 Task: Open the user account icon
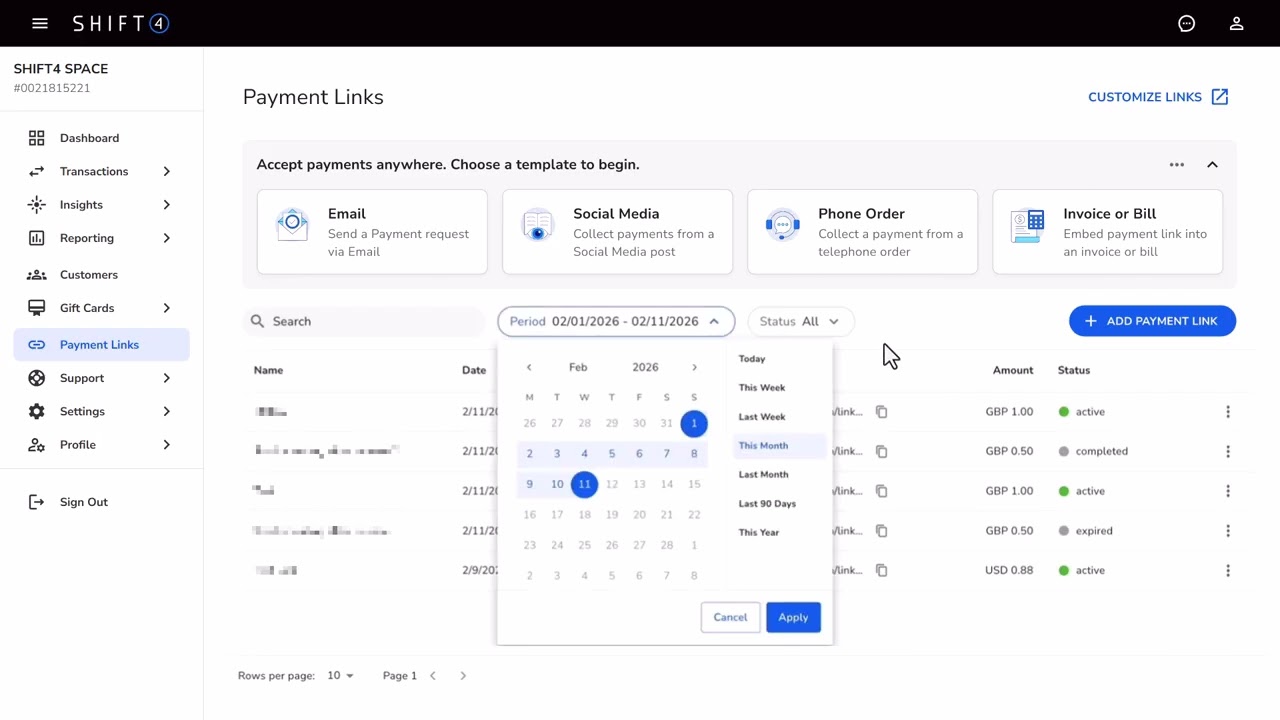click(x=1237, y=23)
